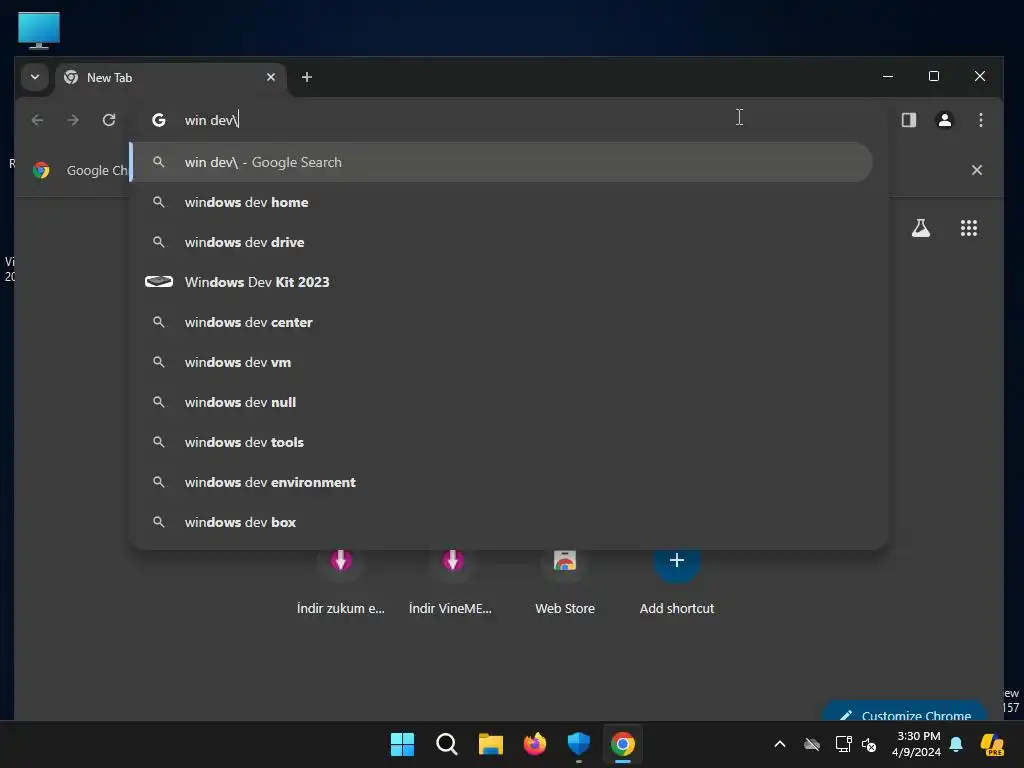Viewport: 1024px width, 768px height.
Task: Select 'win dev\ - Google Search' suggestion
Action: (501, 162)
